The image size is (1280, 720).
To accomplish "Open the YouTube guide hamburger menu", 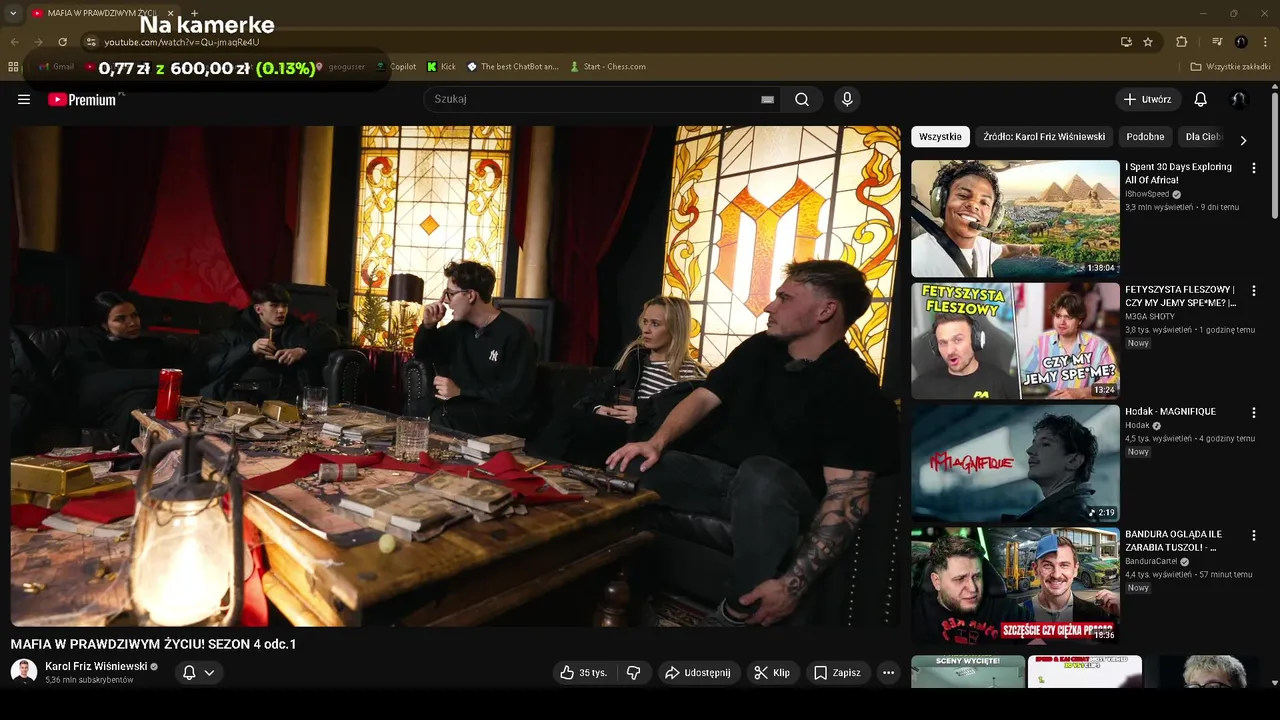I will point(24,99).
